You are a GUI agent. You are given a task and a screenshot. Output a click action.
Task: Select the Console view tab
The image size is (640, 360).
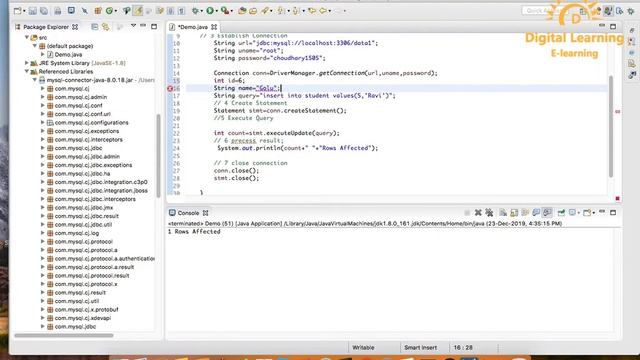pyautogui.click(x=188, y=213)
